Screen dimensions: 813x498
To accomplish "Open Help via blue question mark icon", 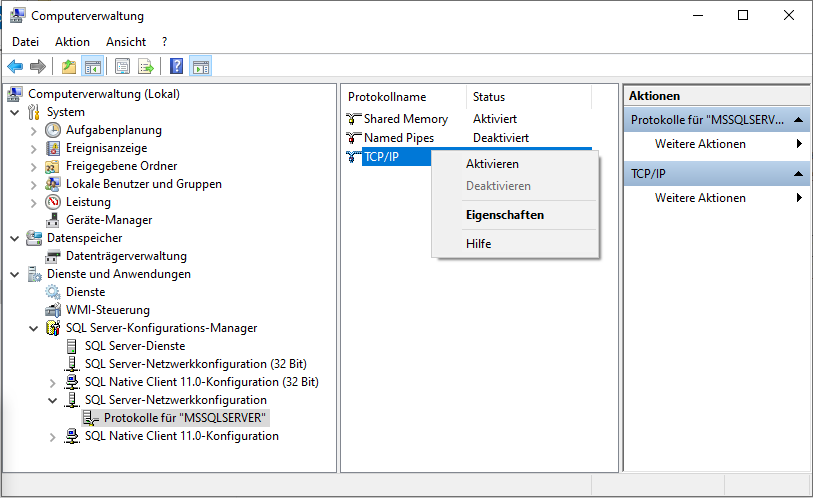I will 176,67.
